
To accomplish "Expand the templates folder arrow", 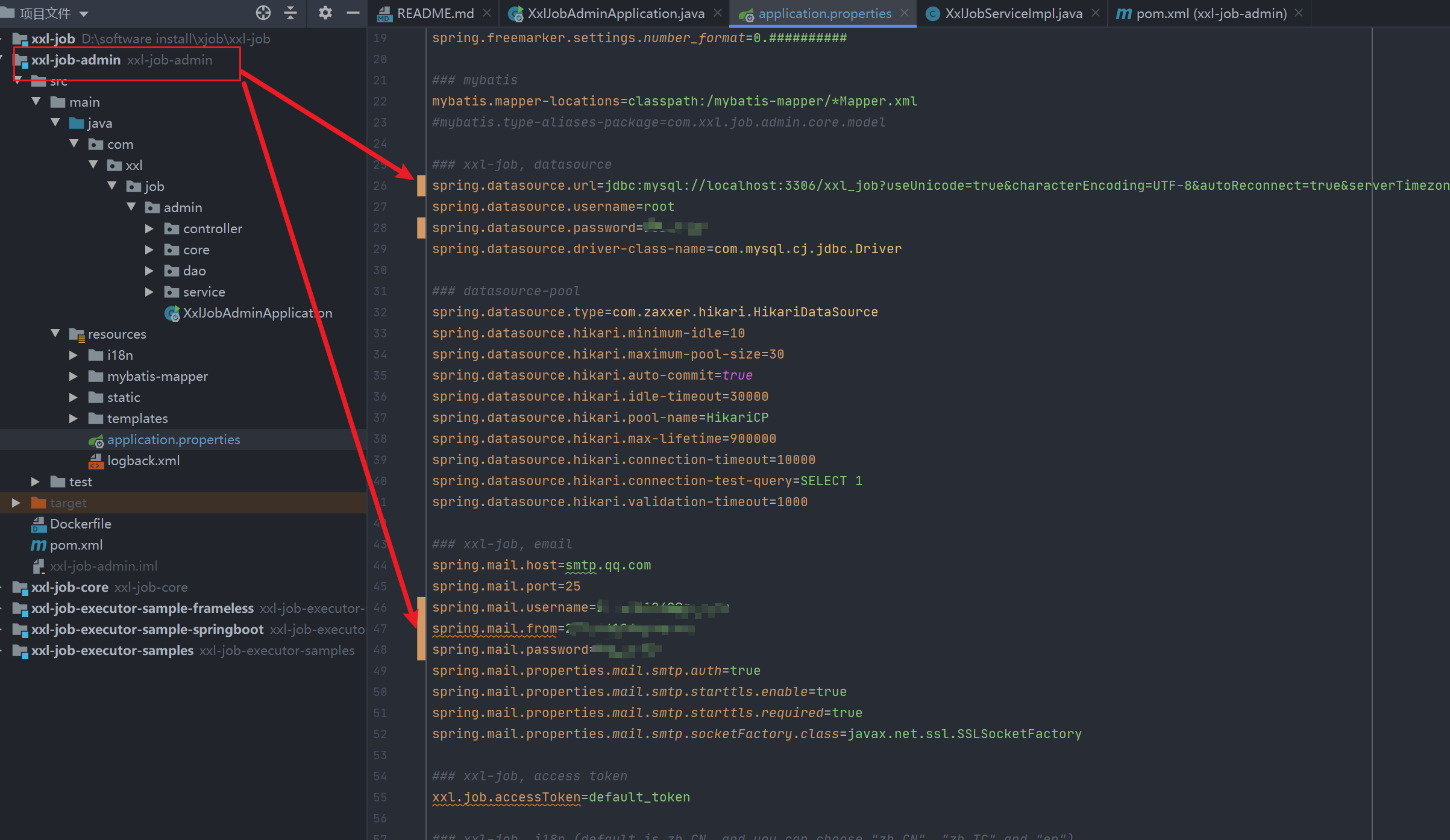I will tap(74, 418).
